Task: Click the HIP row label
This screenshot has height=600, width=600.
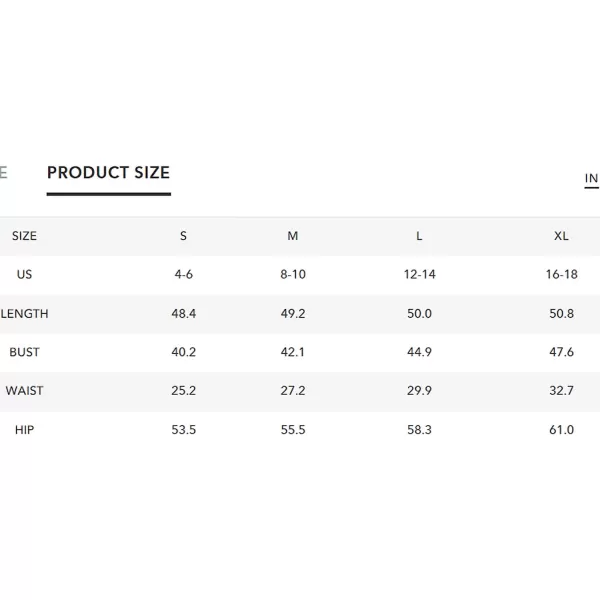Action: click(x=24, y=430)
